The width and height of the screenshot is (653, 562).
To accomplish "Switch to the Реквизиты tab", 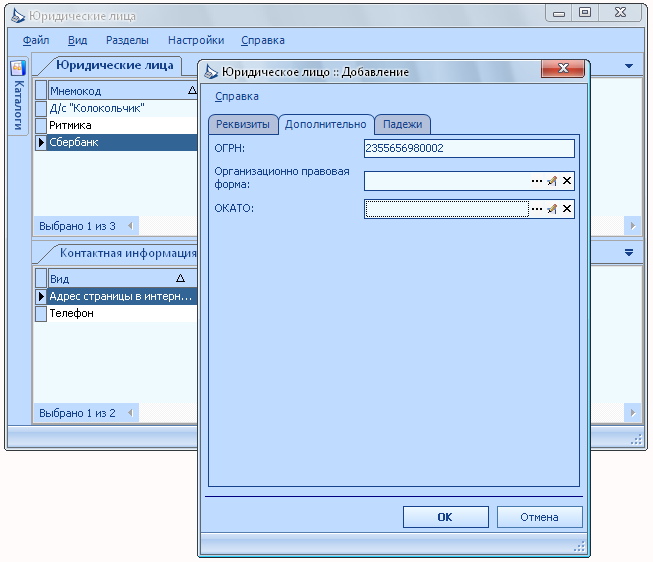I will pos(243,124).
